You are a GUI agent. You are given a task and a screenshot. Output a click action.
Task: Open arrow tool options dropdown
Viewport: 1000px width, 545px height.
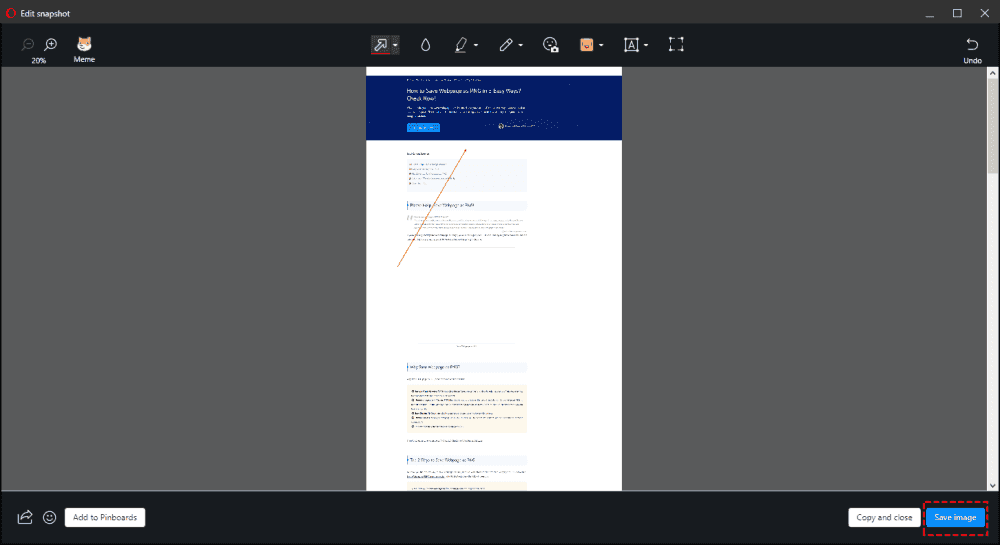[395, 45]
